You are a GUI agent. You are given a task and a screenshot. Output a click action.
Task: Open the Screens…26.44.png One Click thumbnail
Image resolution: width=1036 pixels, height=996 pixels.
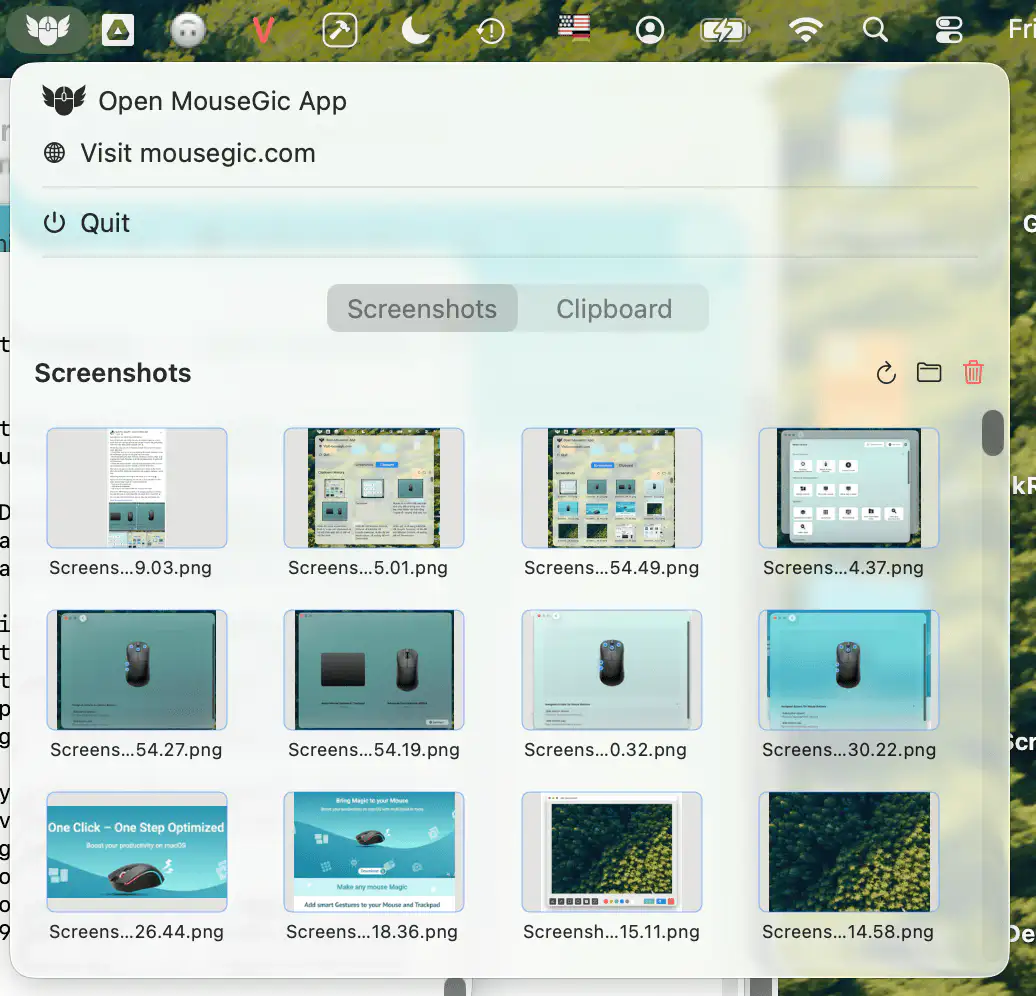[137, 852]
